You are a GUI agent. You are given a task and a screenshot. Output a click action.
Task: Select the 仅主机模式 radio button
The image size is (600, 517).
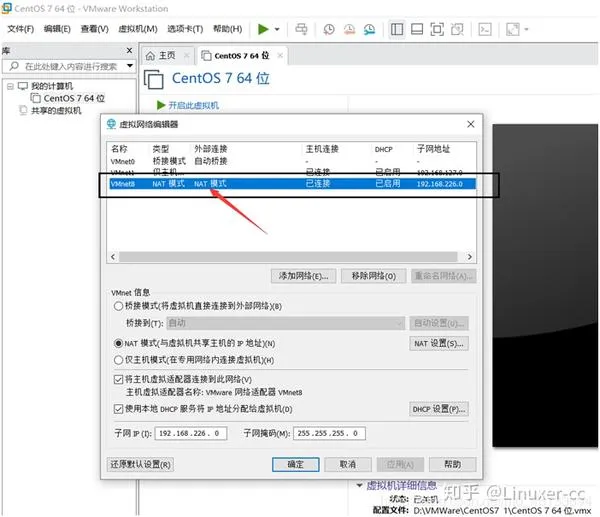[119, 358]
